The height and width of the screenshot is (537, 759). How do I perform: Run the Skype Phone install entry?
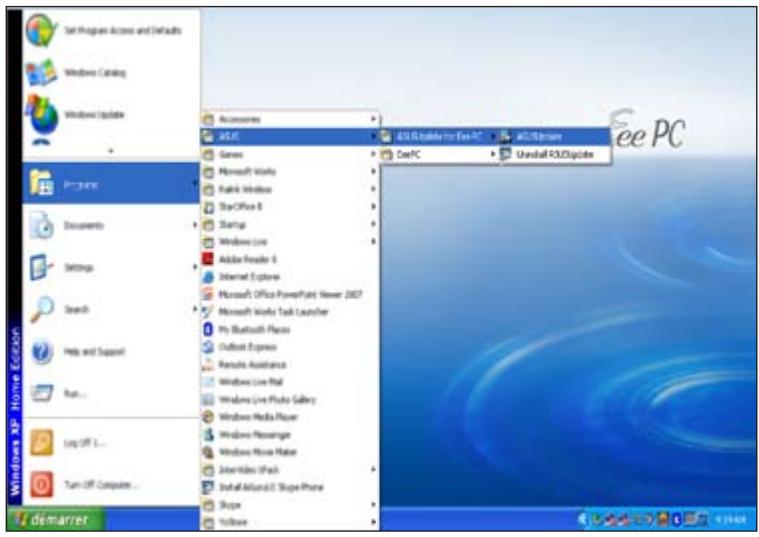[x=290, y=487]
